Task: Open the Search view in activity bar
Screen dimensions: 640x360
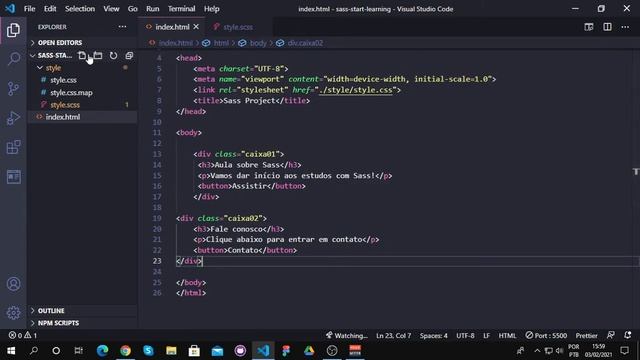Action: click(x=13, y=59)
